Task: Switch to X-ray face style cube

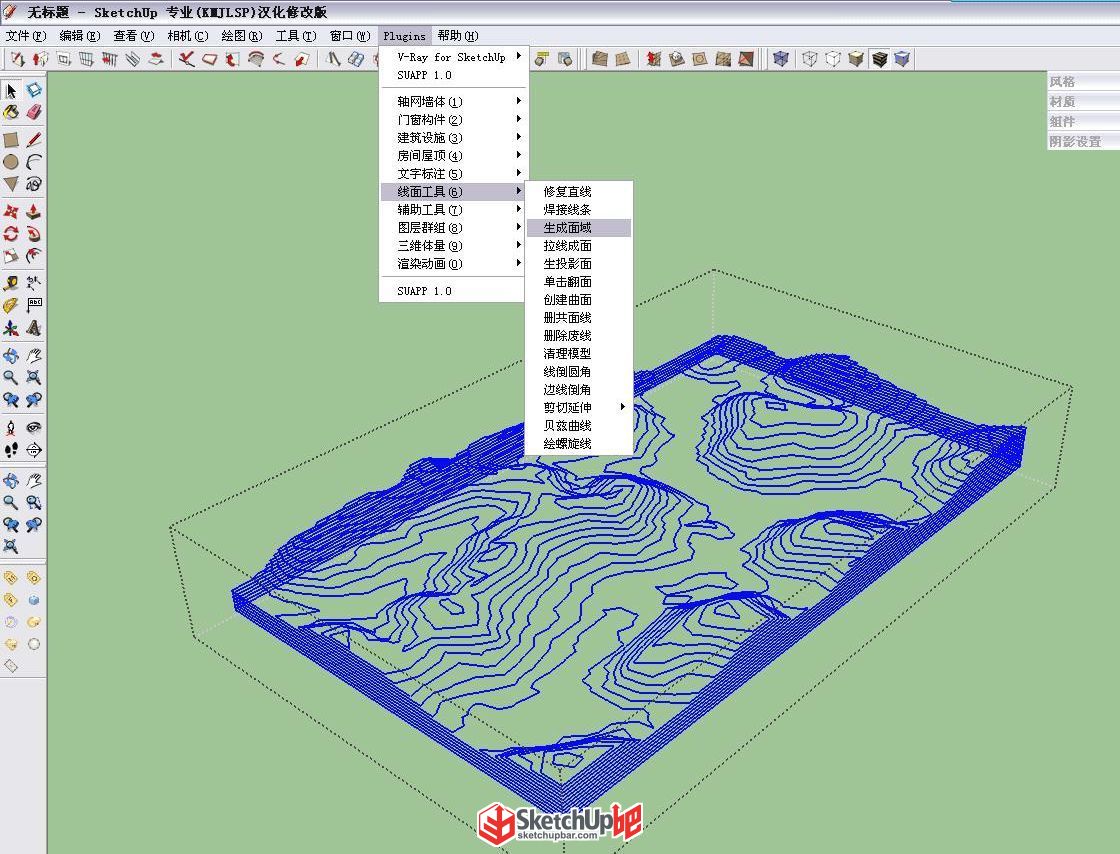Action: 781,59
